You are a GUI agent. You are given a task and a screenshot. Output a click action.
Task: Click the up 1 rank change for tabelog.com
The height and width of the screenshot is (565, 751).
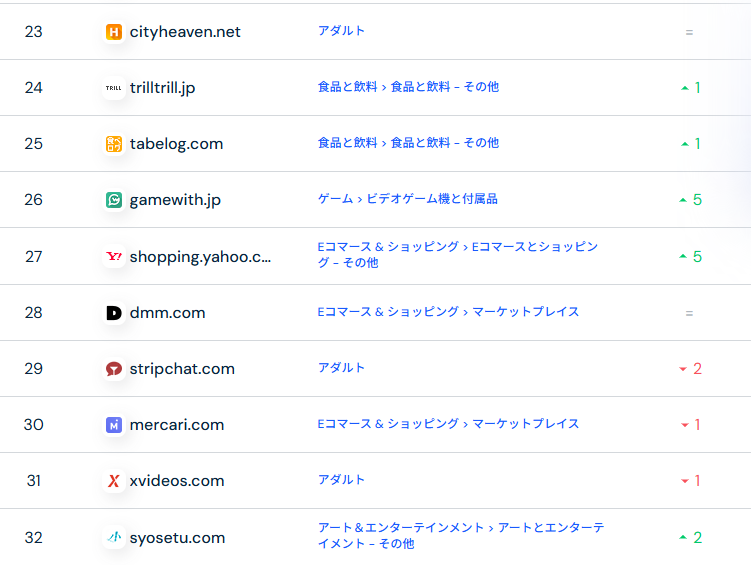[x=691, y=144]
